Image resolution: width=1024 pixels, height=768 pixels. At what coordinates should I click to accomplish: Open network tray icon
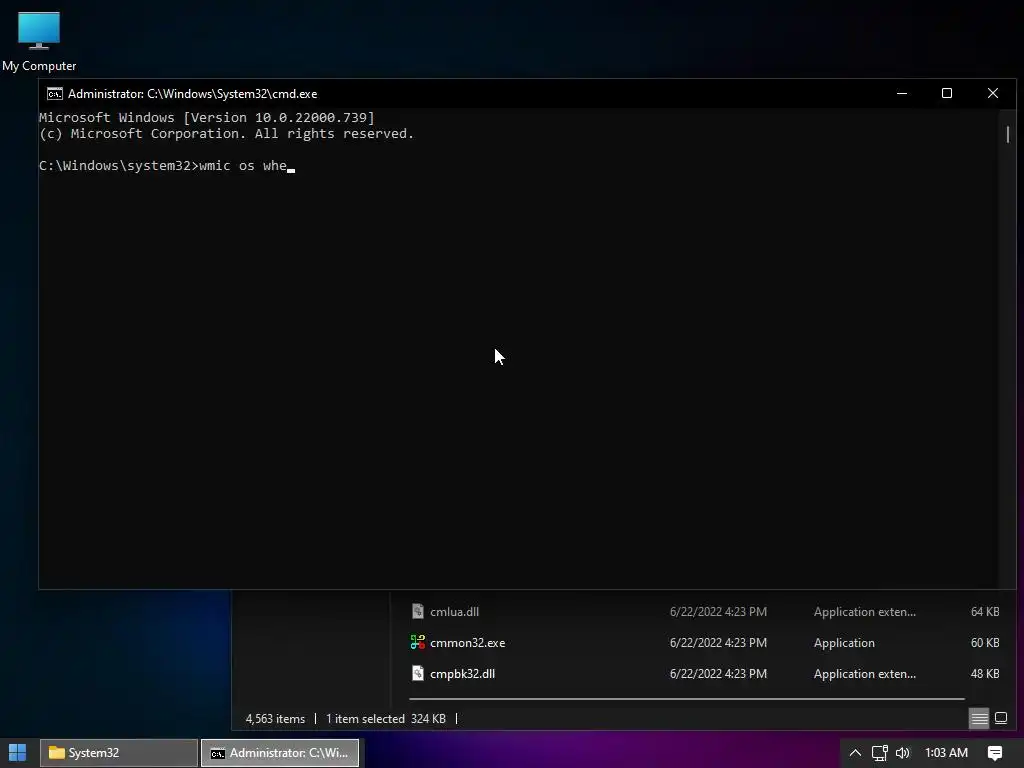879,752
